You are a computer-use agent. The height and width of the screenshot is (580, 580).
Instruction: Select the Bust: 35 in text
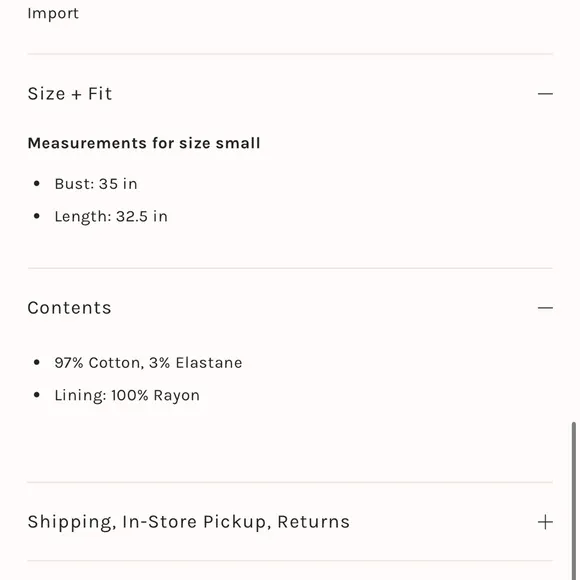(96, 184)
